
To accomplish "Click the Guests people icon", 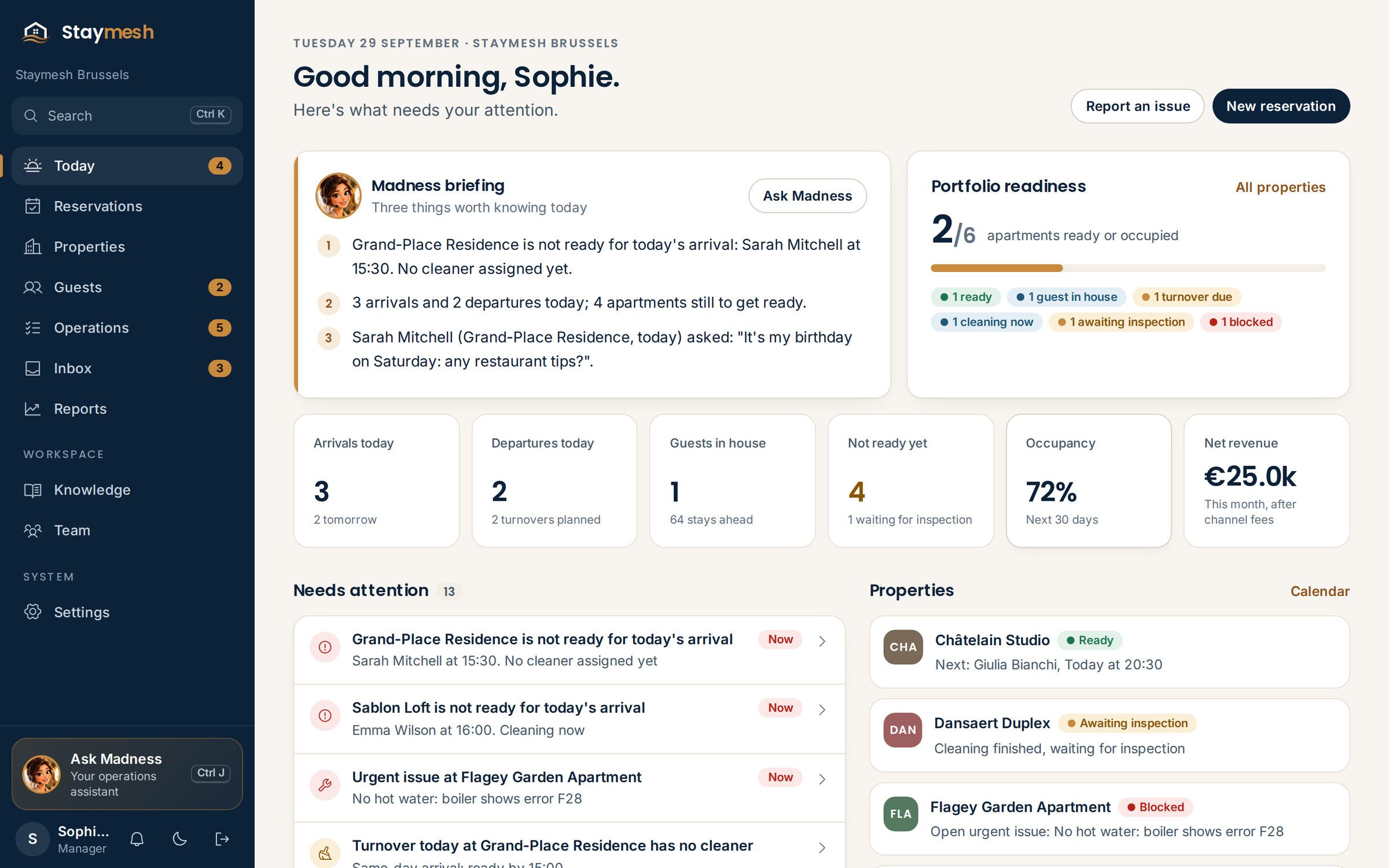I will tap(33, 287).
